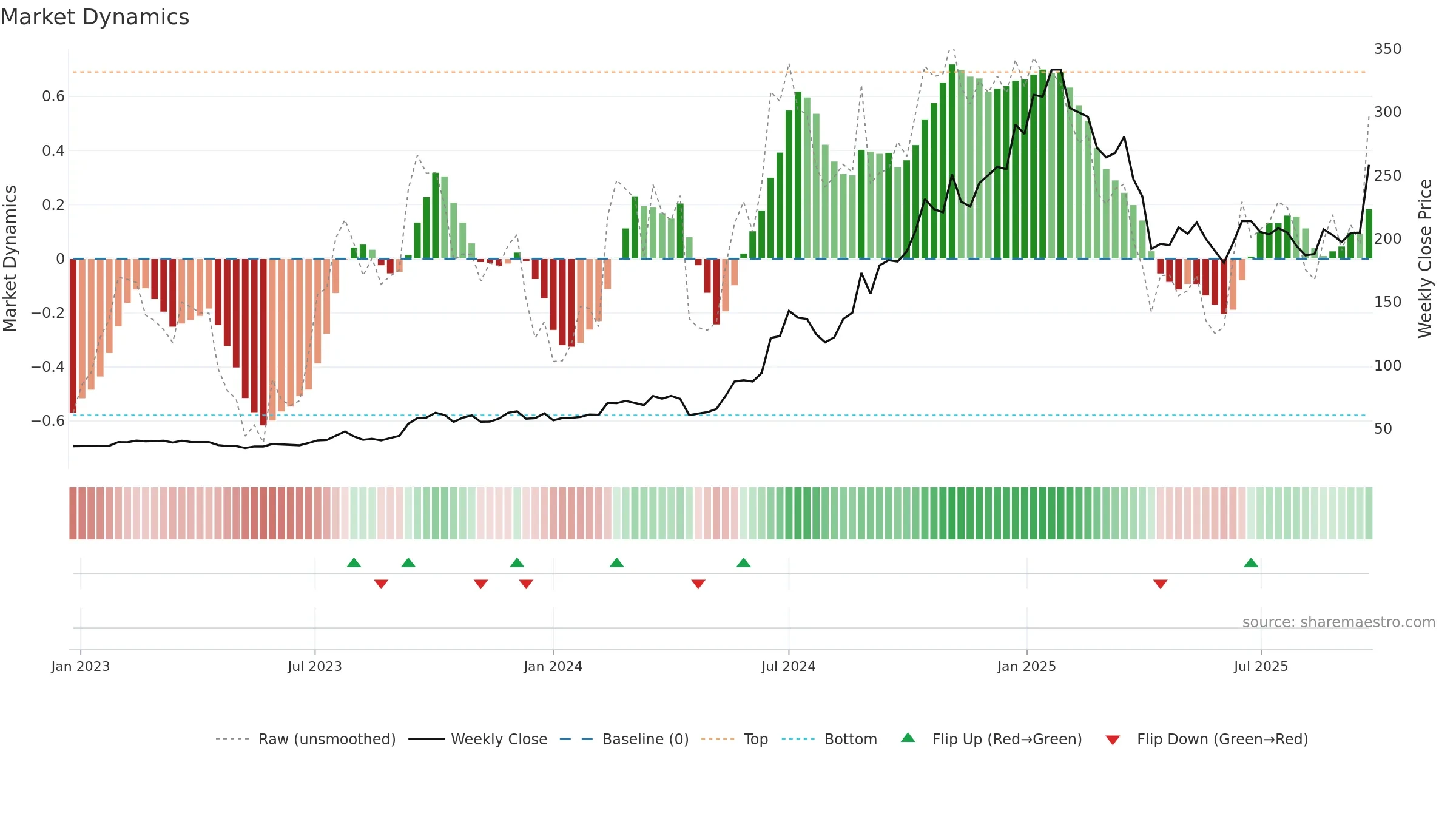
Task: Toggle the Flip Down (Green→Red) legend entry
Action: point(1207,739)
